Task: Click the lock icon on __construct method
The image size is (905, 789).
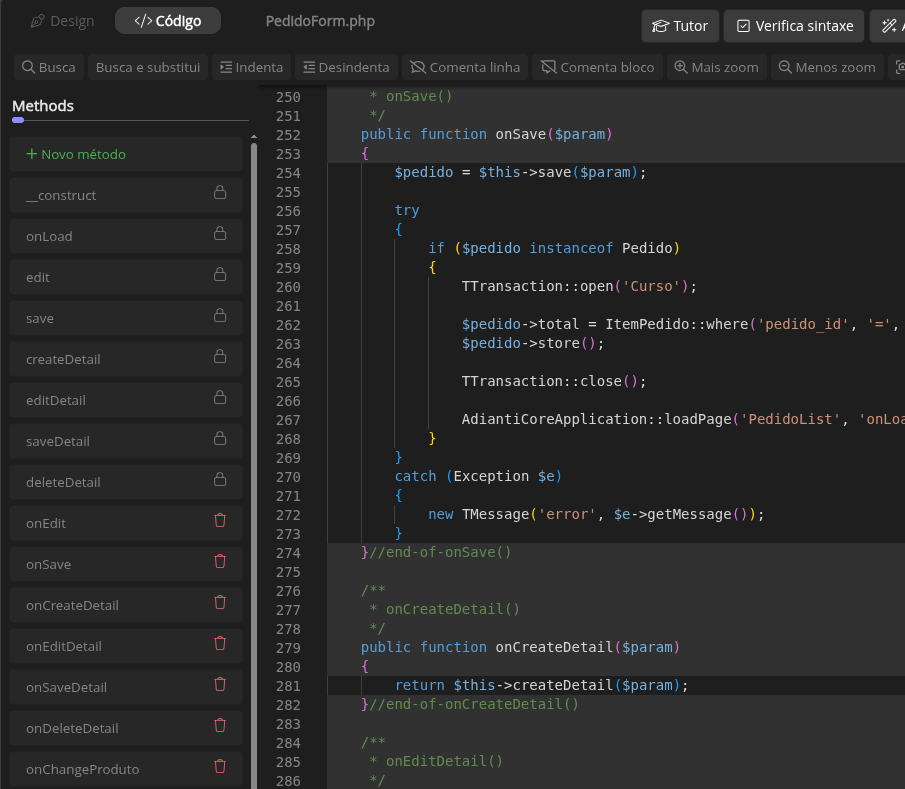Action: (x=220, y=193)
